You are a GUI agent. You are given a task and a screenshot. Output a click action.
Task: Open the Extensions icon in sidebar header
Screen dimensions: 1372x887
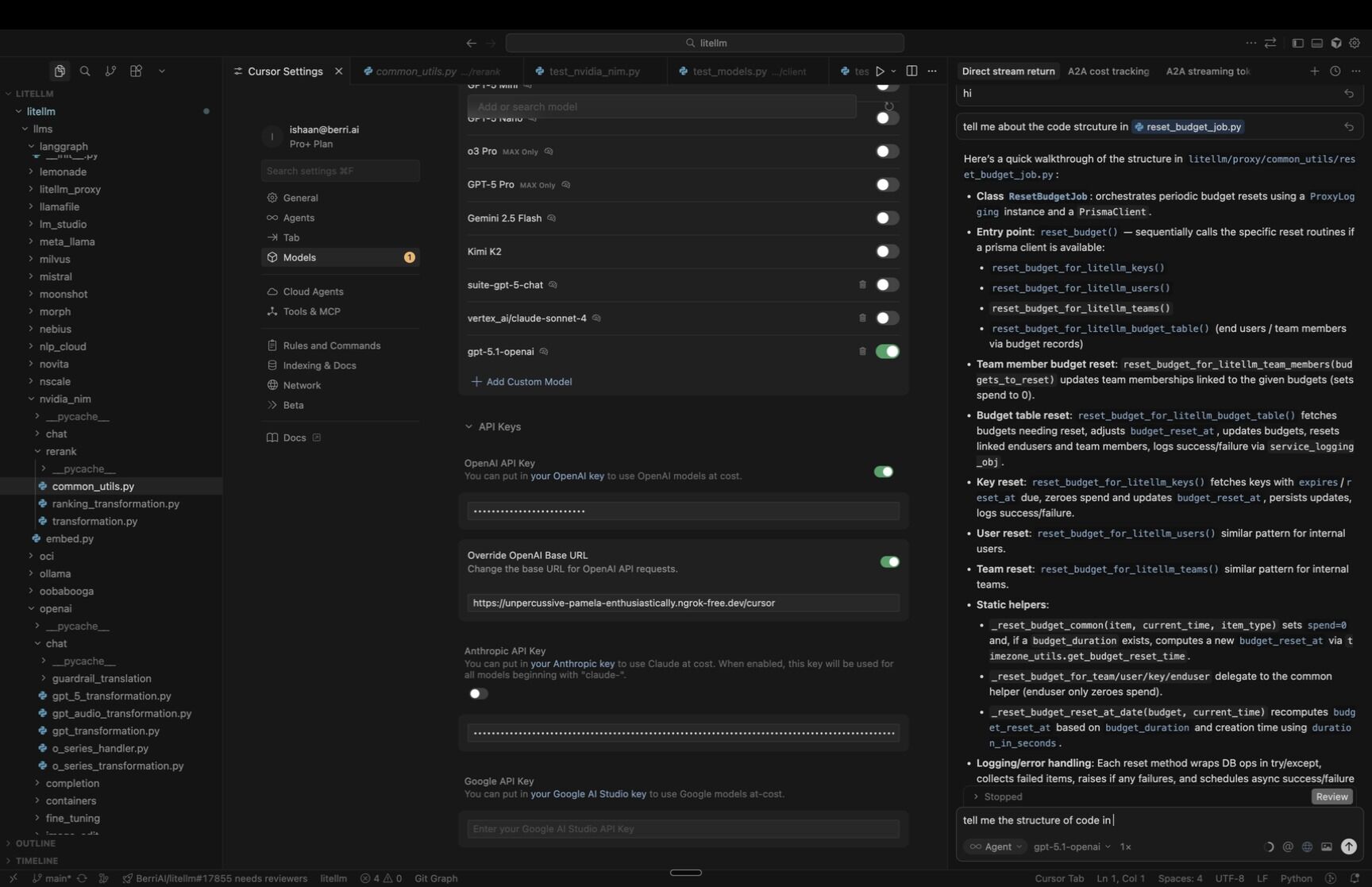(x=136, y=71)
